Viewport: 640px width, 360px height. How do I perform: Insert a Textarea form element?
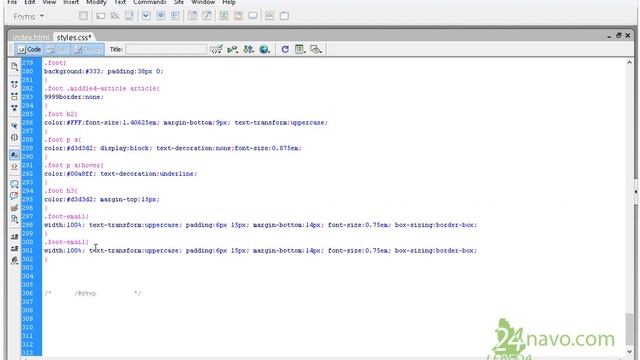[129, 16]
